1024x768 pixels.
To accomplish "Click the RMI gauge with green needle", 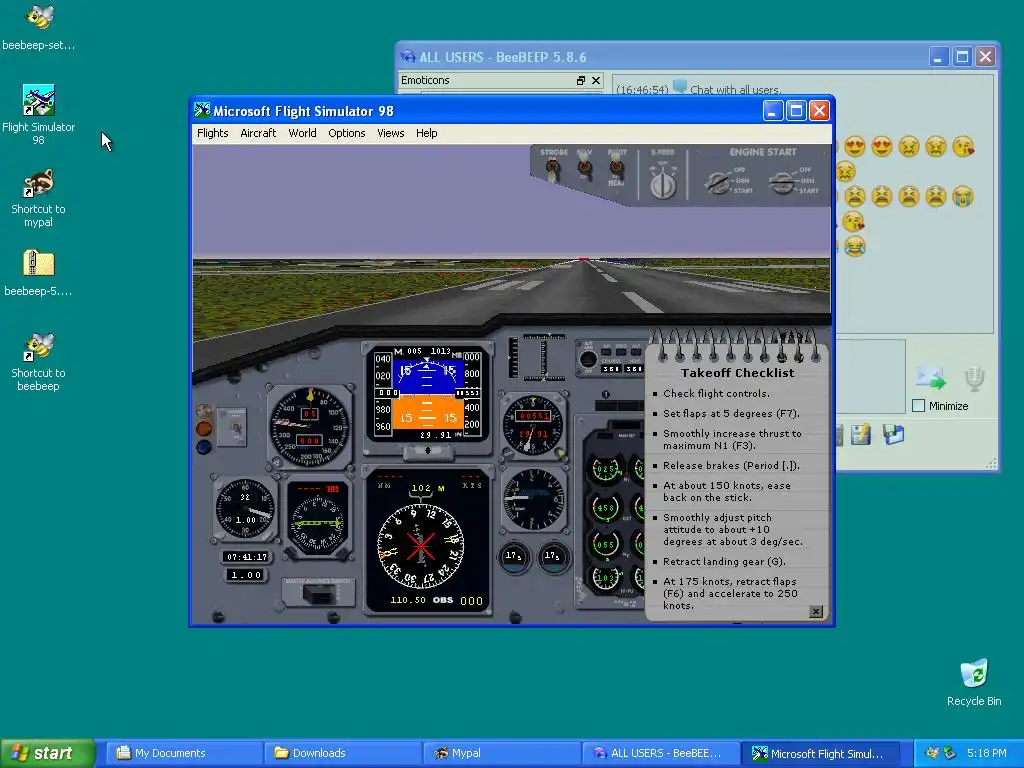I will coord(317,521).
